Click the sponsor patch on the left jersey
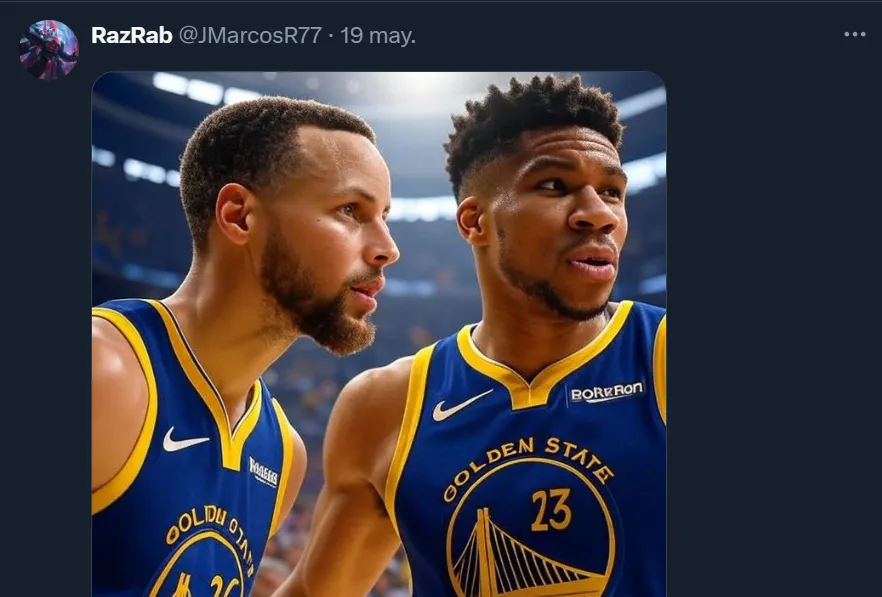 (x=263, y=471)
